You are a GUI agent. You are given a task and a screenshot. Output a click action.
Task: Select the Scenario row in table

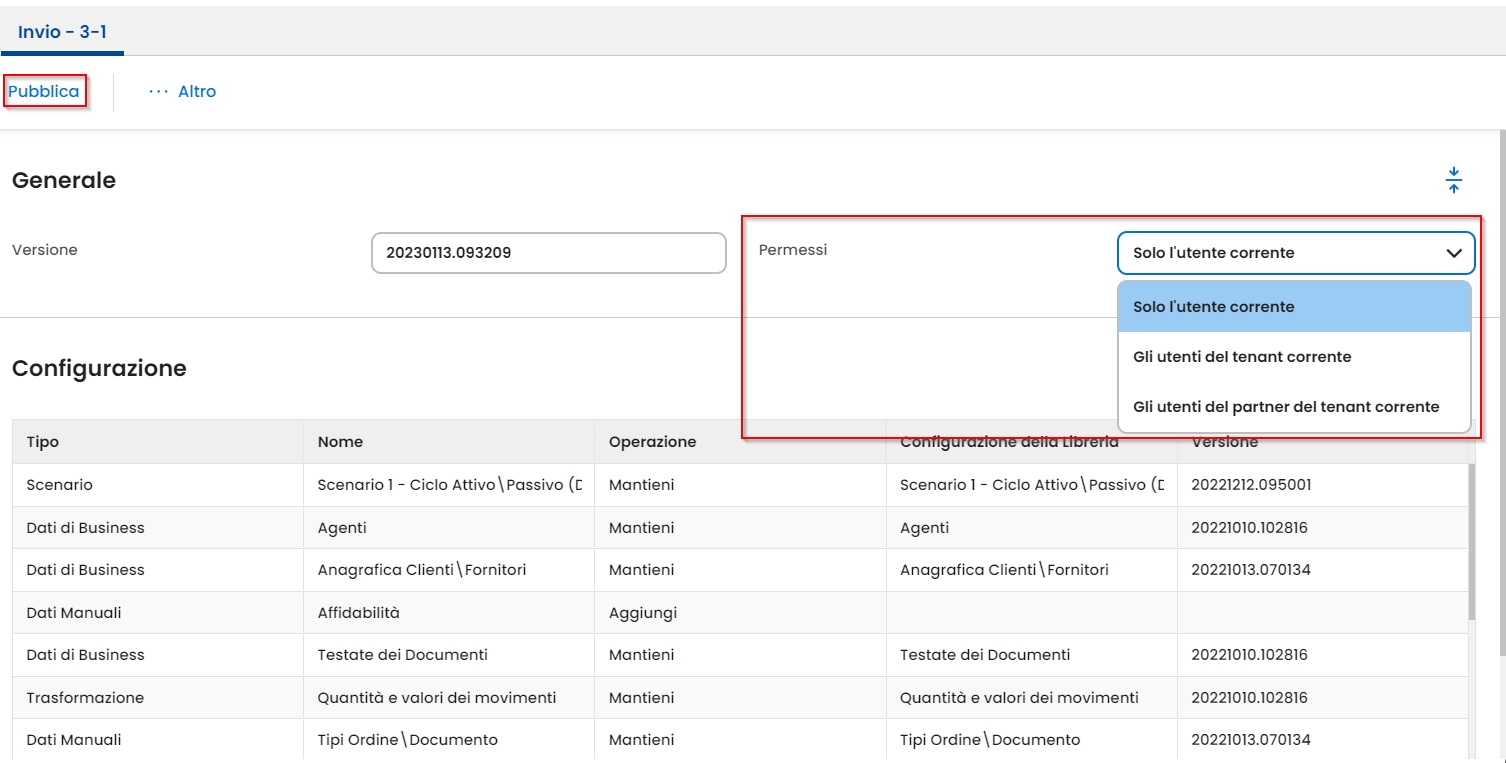click(60, 485)
